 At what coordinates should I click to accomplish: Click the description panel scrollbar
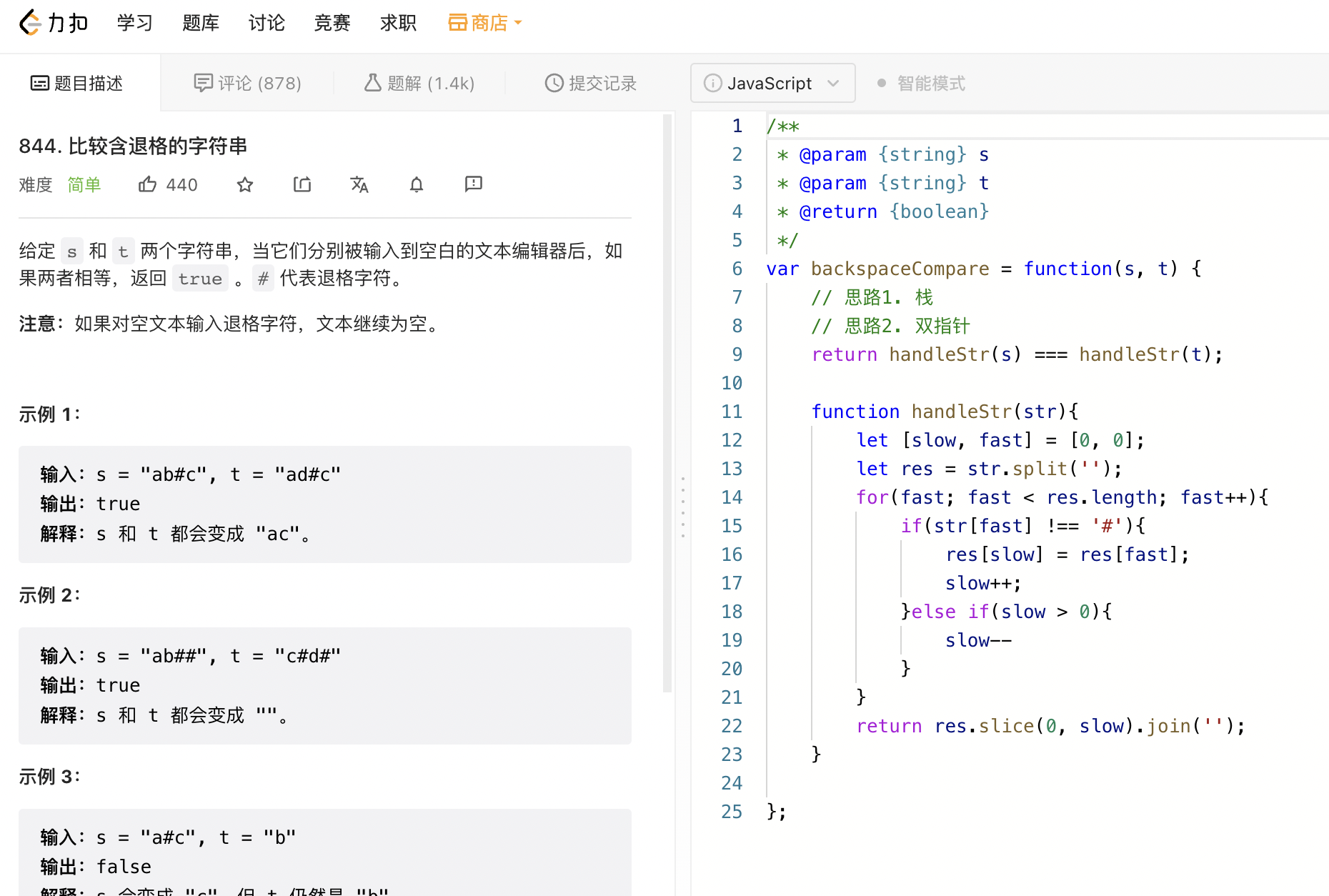(x=667, y=404)
